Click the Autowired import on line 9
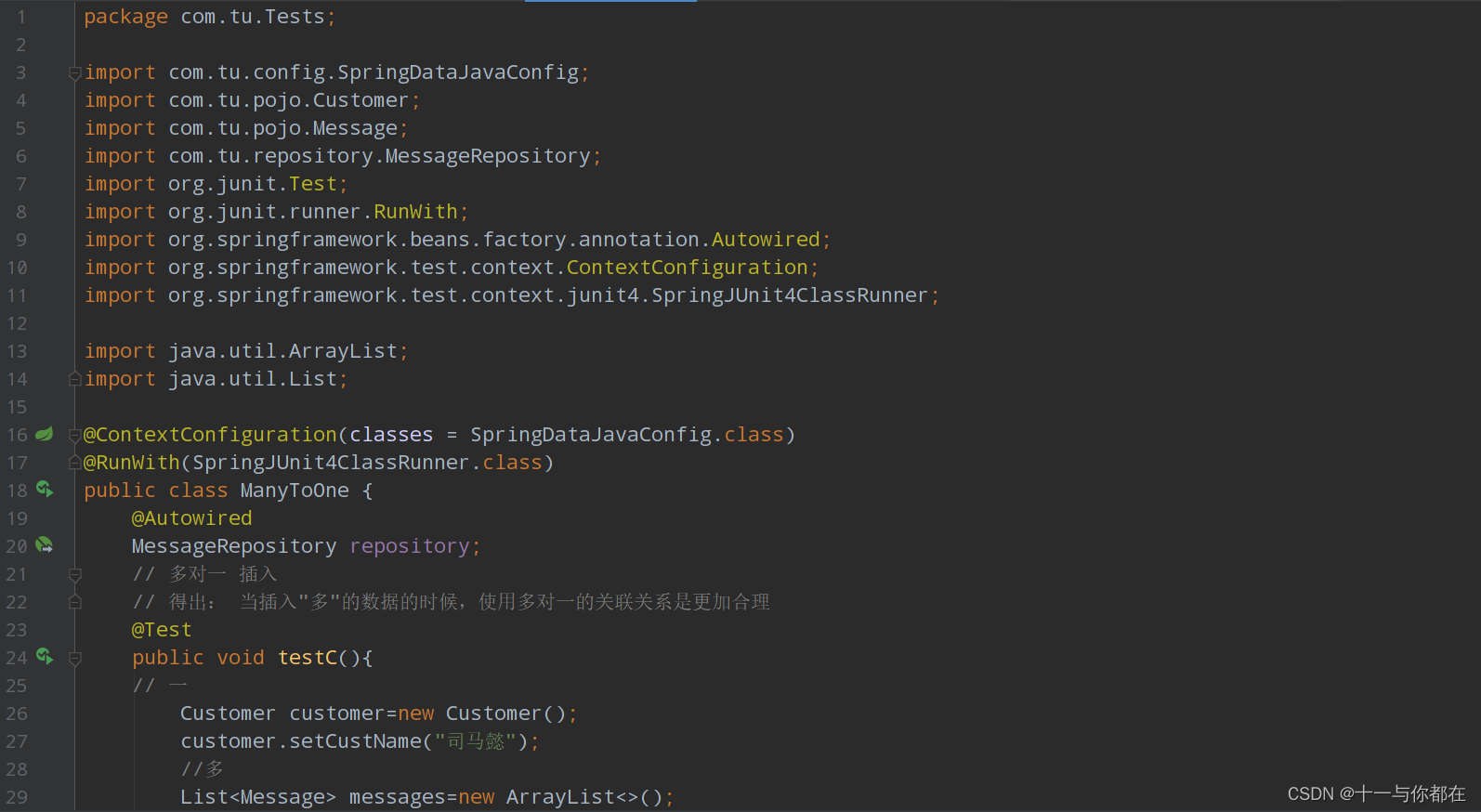 point(766,240)
